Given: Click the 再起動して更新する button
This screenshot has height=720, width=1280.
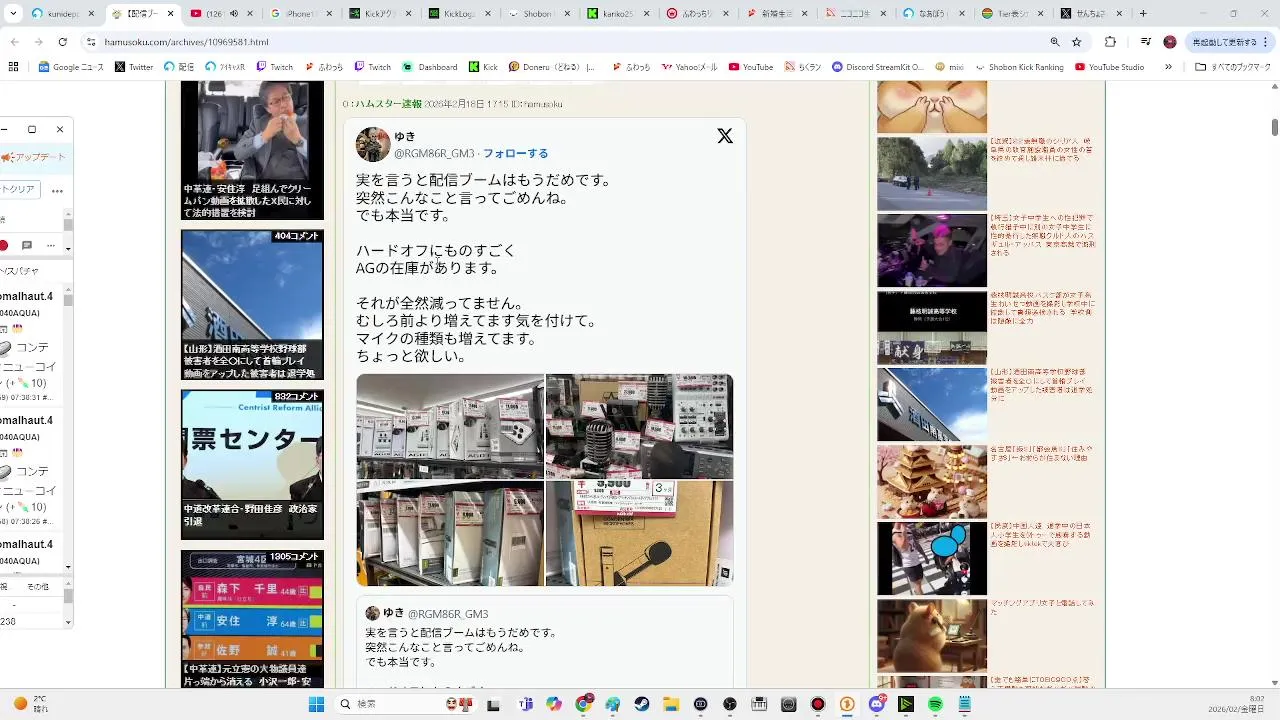Looking at the screenshot, I should (1229, 42).
